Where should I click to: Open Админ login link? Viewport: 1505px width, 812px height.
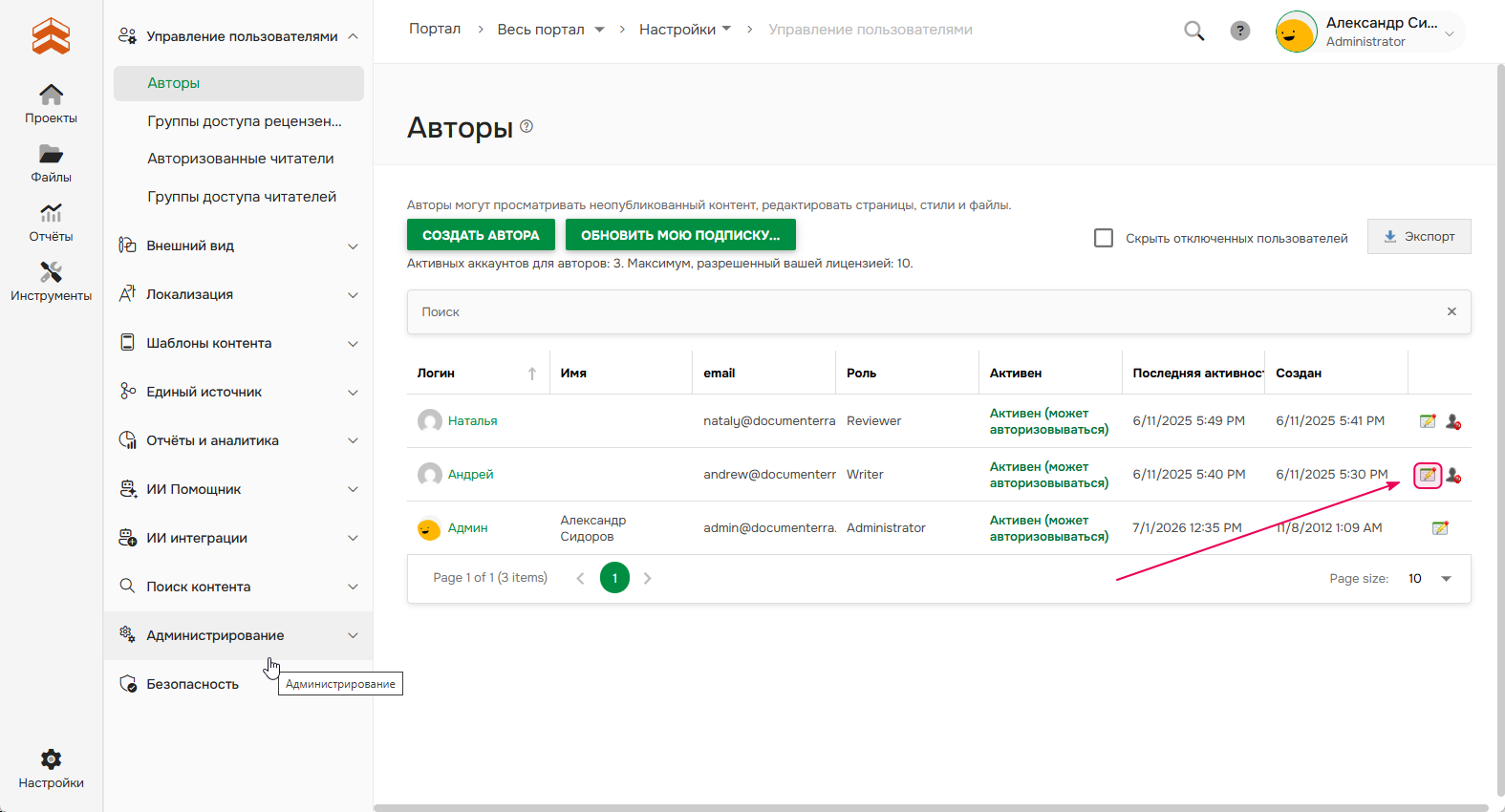[x=467, y=528]
